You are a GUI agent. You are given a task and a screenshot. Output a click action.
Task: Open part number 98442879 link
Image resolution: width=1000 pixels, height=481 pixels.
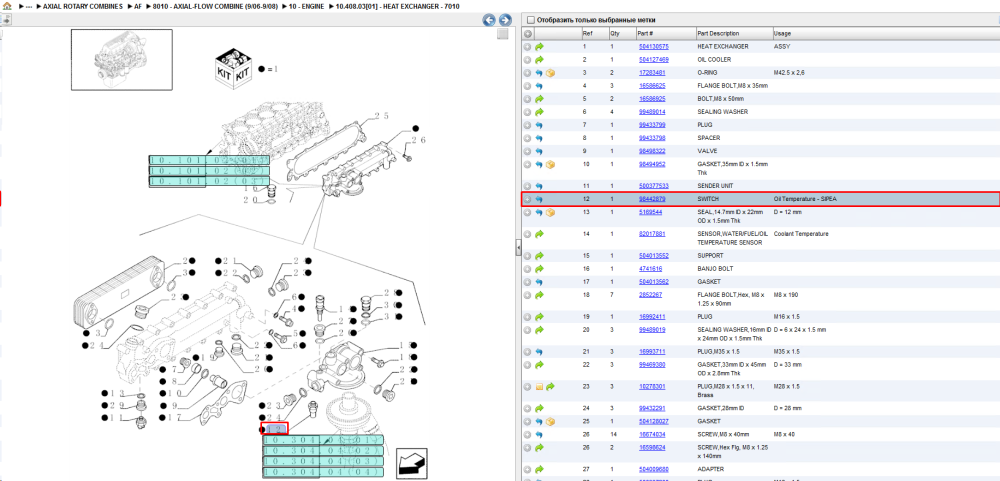(651, 200)
